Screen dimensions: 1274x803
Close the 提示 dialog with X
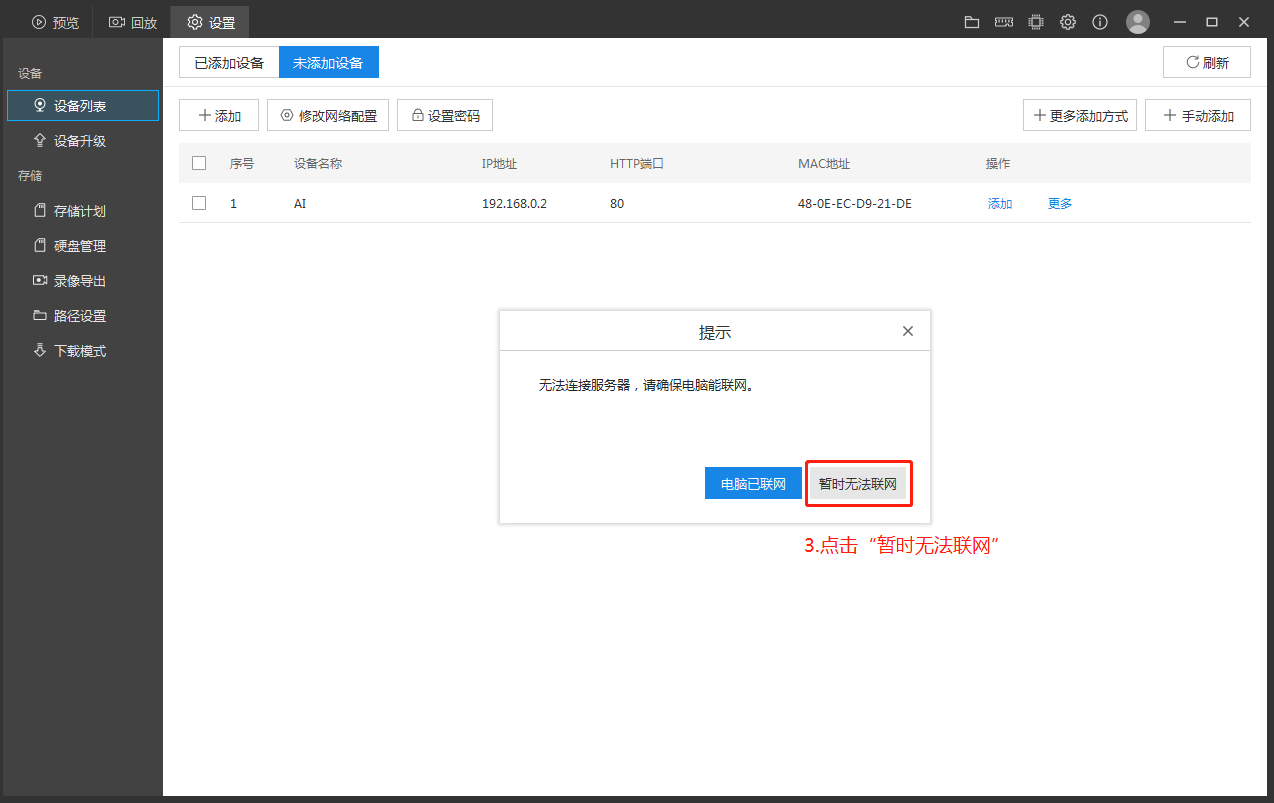908,331
